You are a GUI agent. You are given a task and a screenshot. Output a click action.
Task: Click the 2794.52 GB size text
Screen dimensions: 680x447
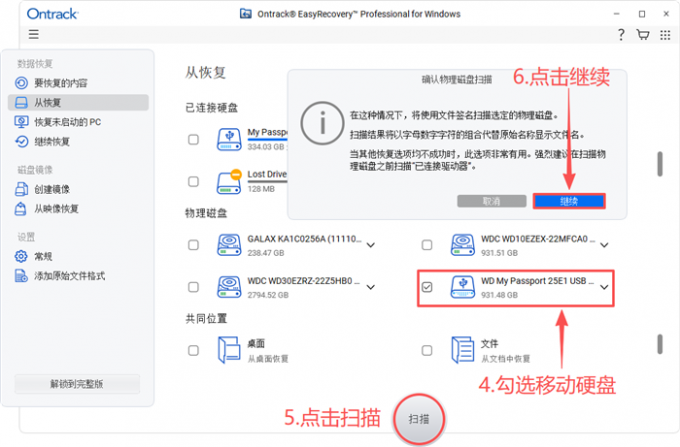[268, 295]
